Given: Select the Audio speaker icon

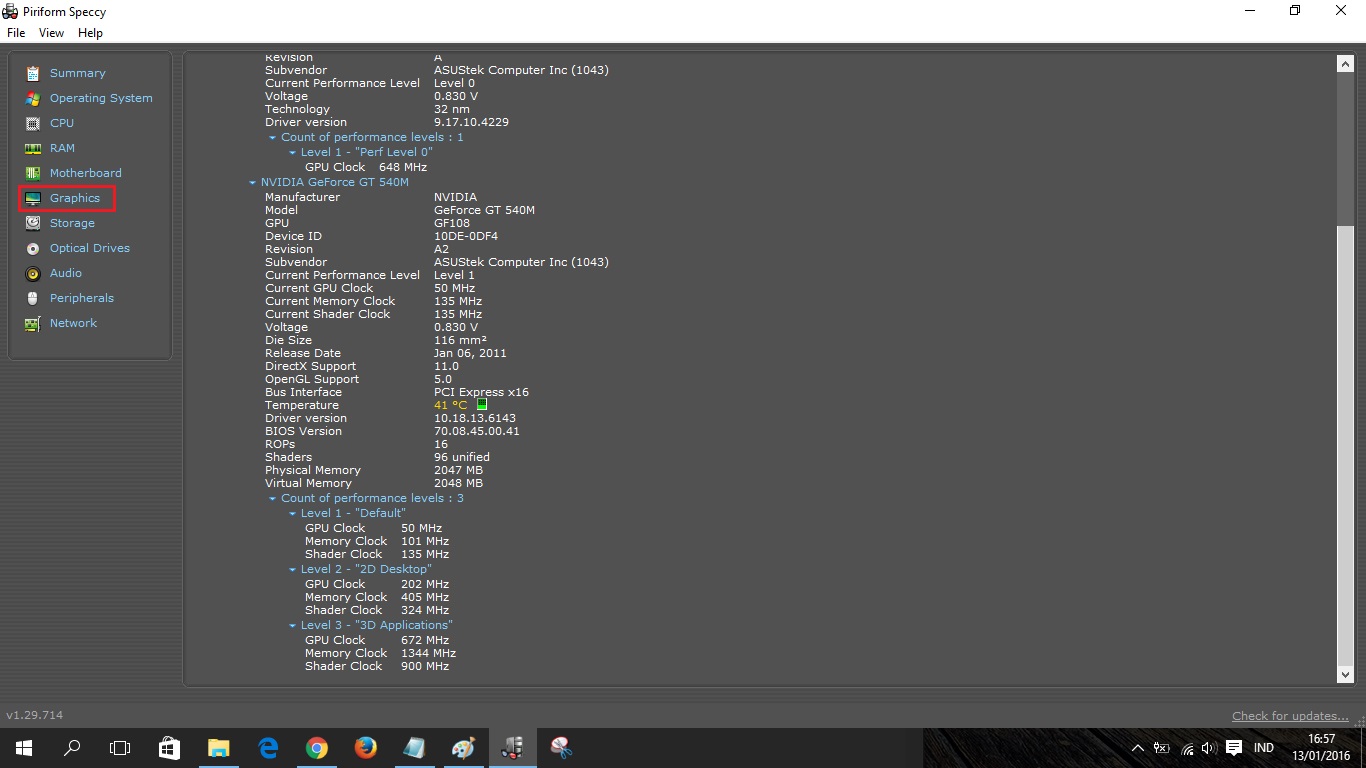Looking at the screenshot, I should coord(33,273).
